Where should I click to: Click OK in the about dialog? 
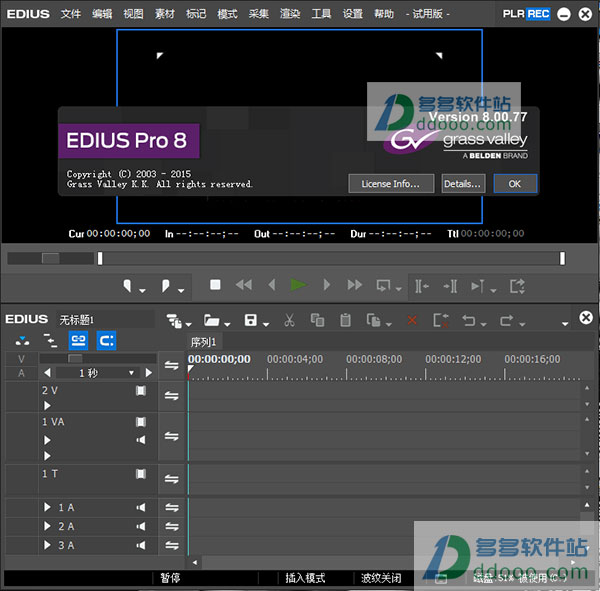[515, 184]
